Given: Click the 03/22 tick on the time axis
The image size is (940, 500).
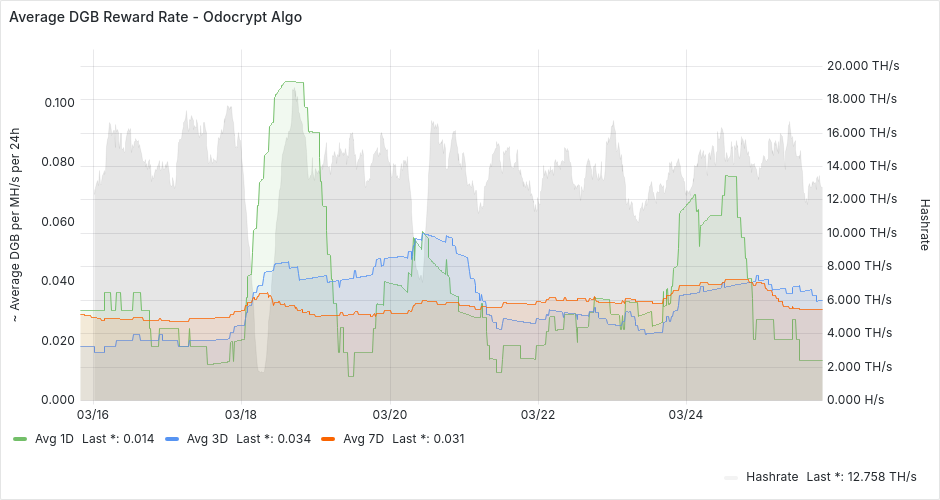Looking at the screenshot, I should [537, 413].
